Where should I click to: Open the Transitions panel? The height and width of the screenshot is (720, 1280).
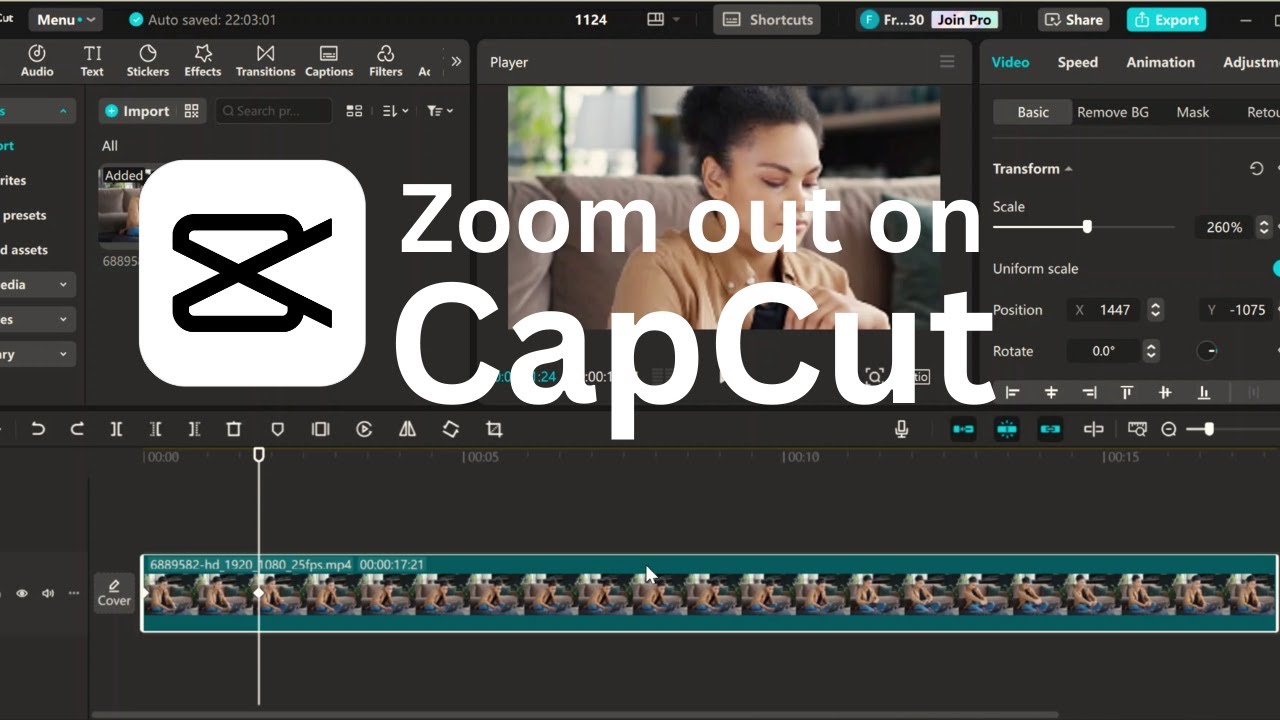tap(265, 61)
